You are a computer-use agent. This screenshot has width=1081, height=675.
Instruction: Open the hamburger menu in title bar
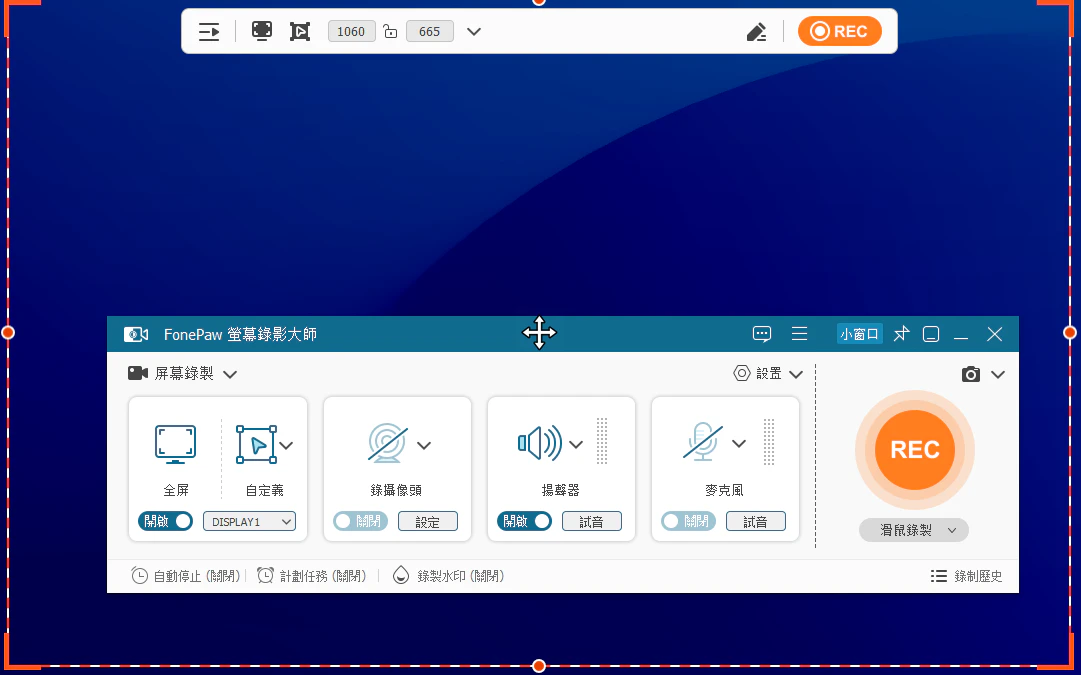pyautogui.click(x=800, y=334)
